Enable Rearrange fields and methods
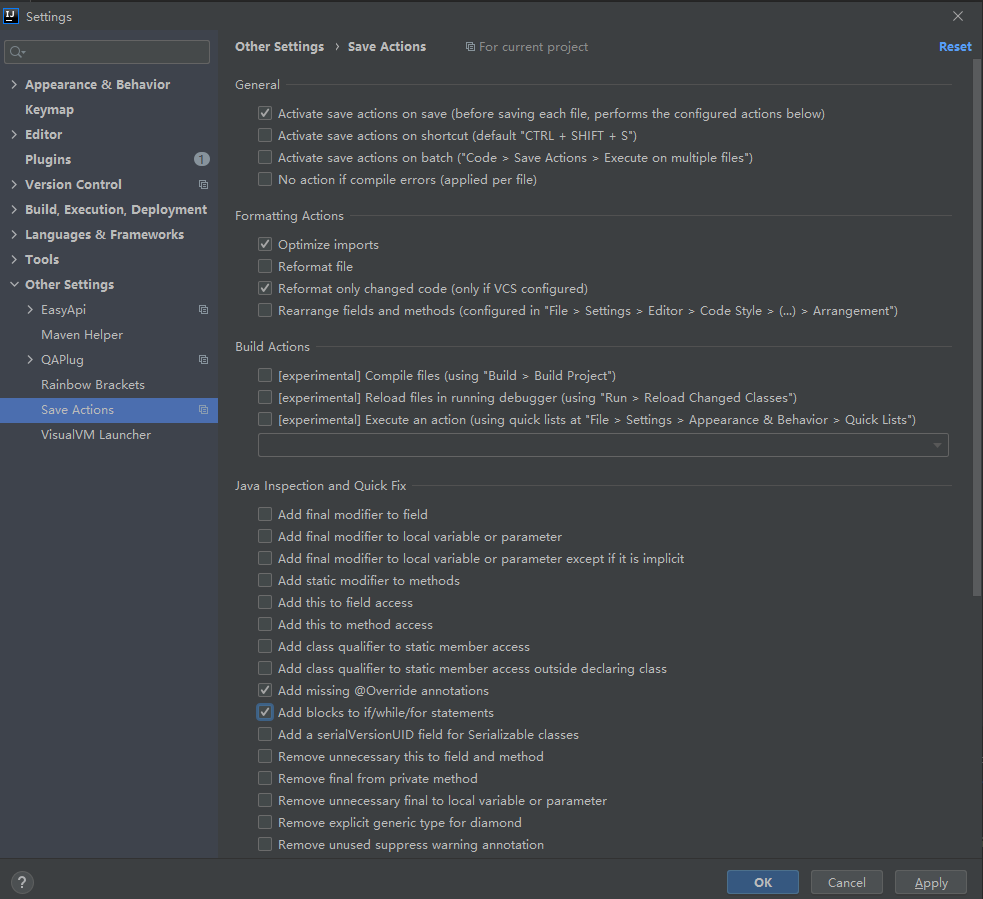The height and width of the screenshot is (899, 983). [x=265, y=310]
